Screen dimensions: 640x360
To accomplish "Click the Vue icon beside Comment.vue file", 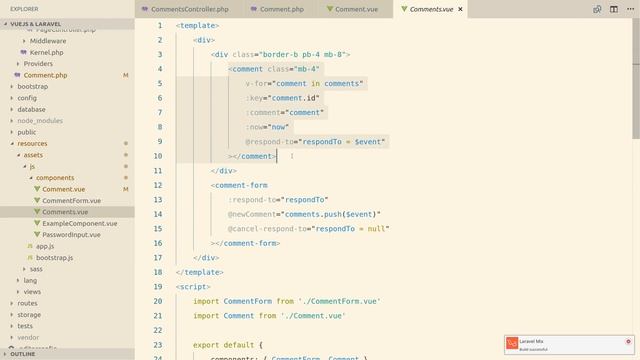I will point(37,189).
